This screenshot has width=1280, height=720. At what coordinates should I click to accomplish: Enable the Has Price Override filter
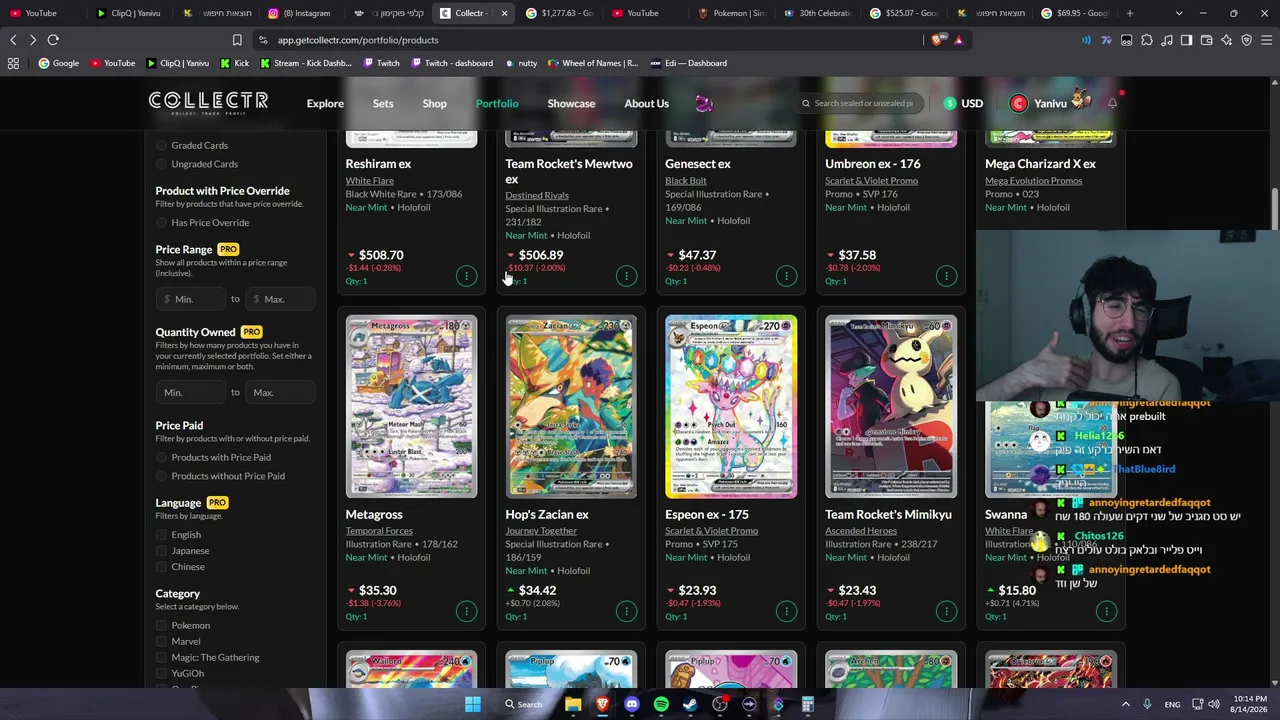click(161, 223)
